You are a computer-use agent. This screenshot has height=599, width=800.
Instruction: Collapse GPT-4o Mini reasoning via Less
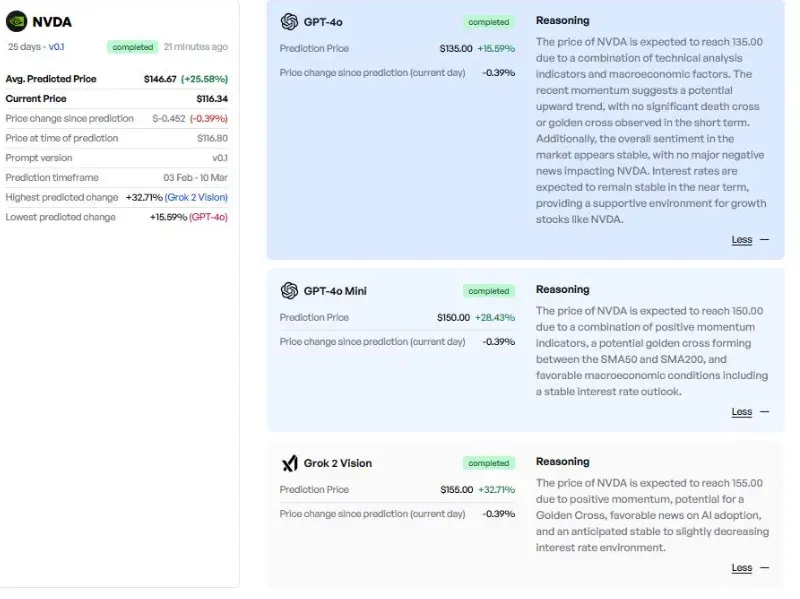(x=742, y=411)
